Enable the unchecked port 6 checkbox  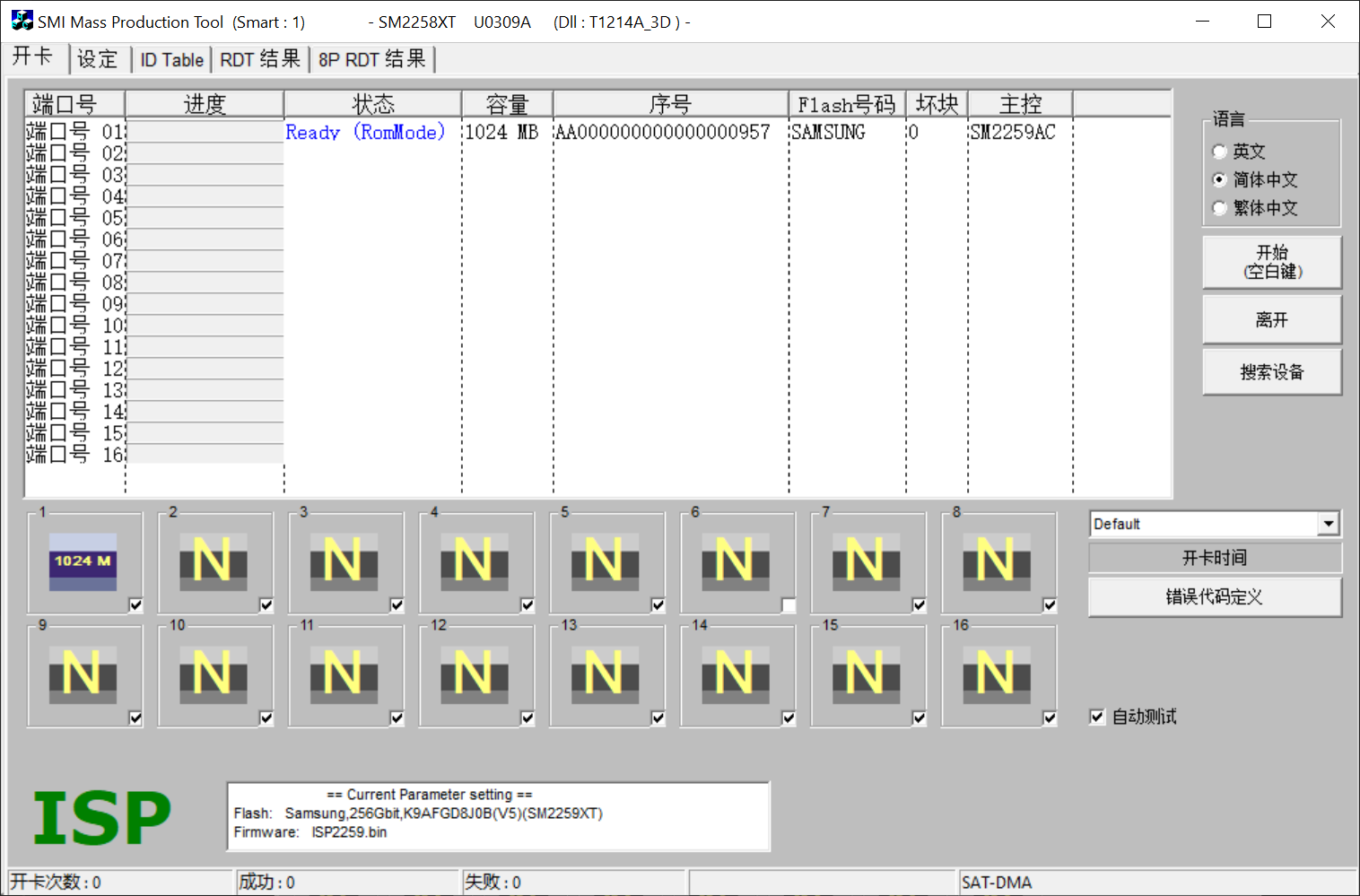pos(789,605)
